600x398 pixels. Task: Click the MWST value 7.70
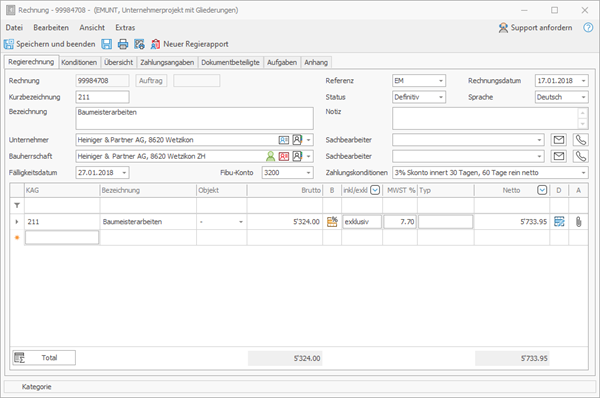pyautogui.click(x=400, y=222)
